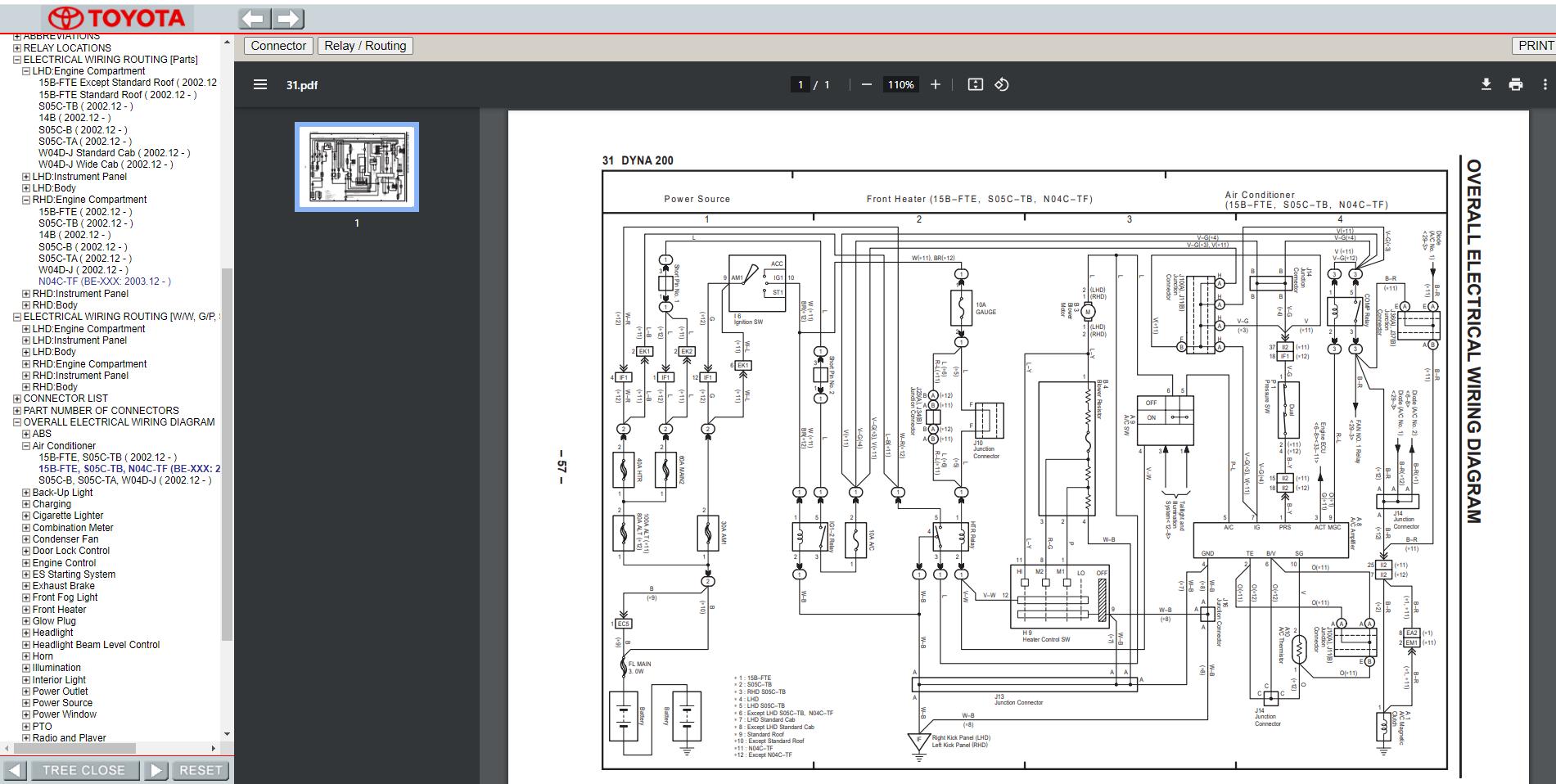Collapse LHD:Engine Compartment under Parts

(x=26, y=71)
